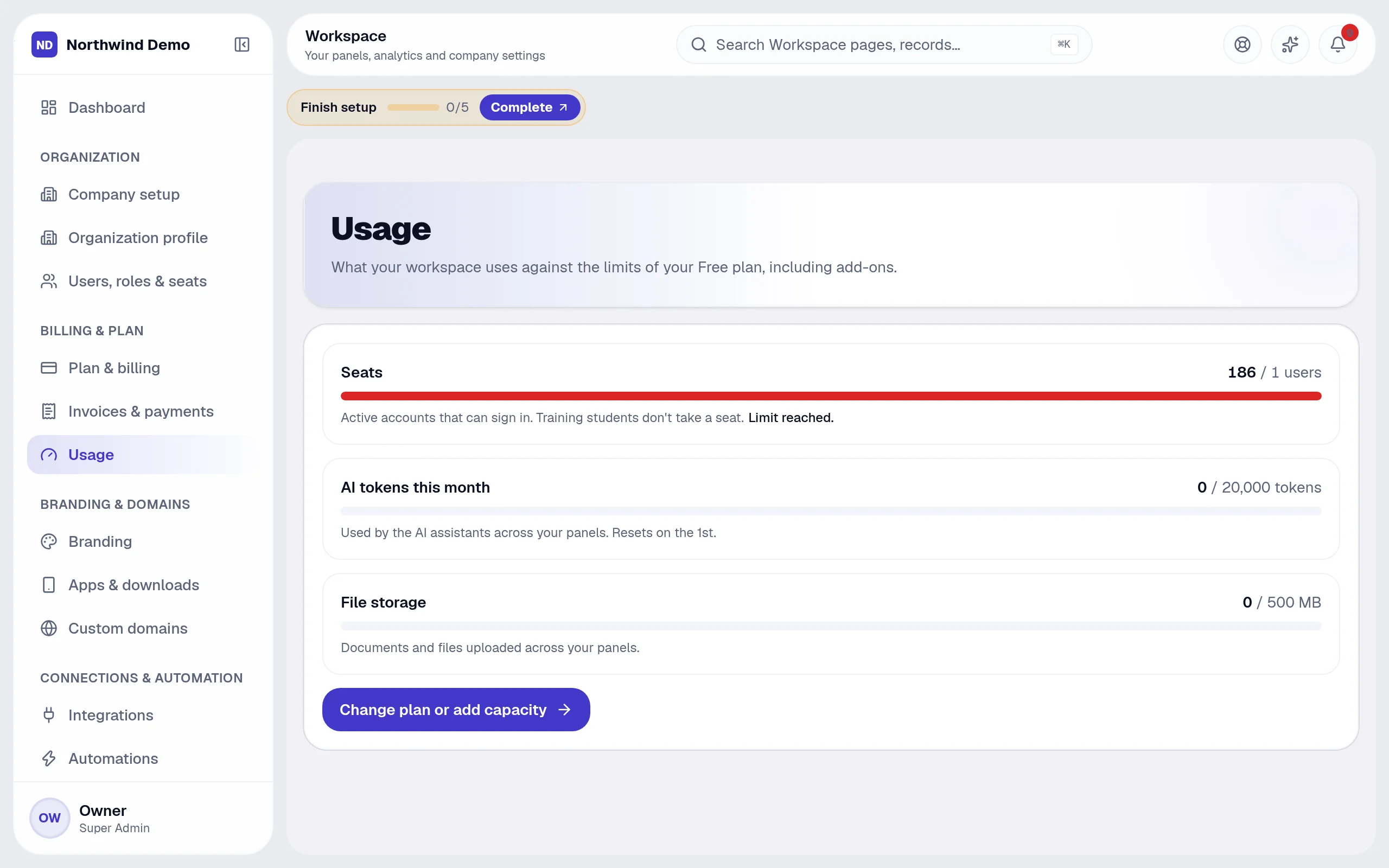
Task: Click the Apps & downloads phone icon
Action: click(x=49, y=585)
